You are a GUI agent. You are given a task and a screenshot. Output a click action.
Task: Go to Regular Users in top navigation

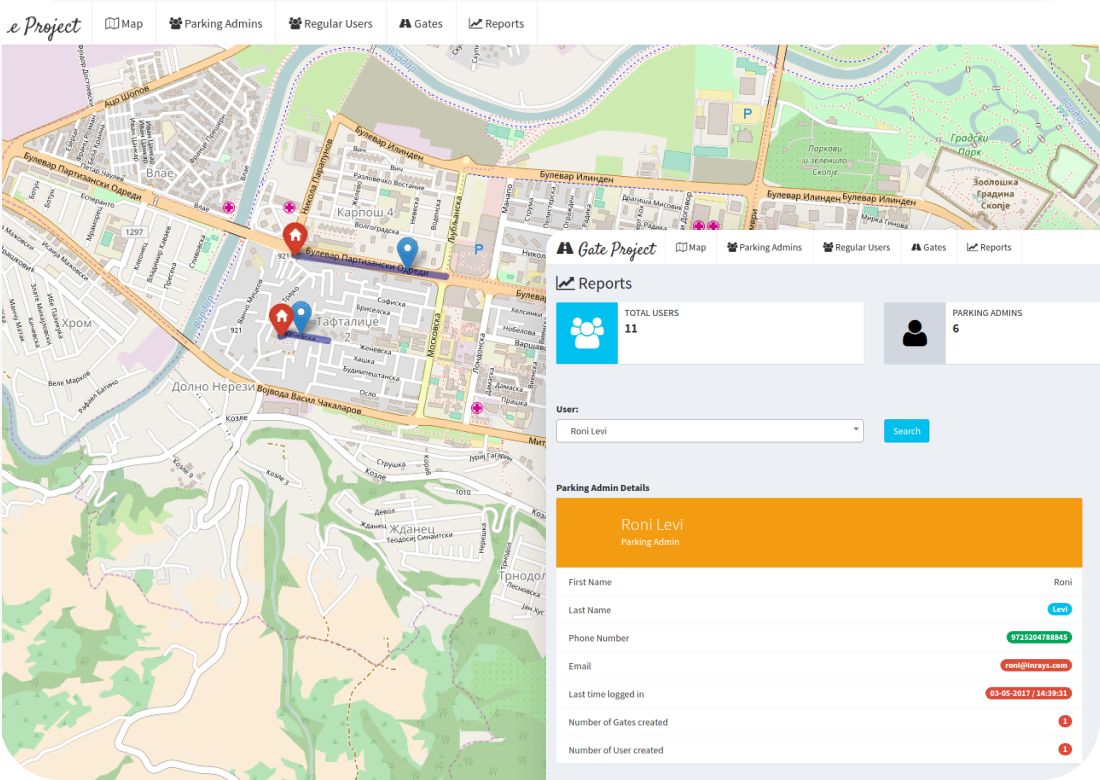pyautogui.click(x=330, y=23)
